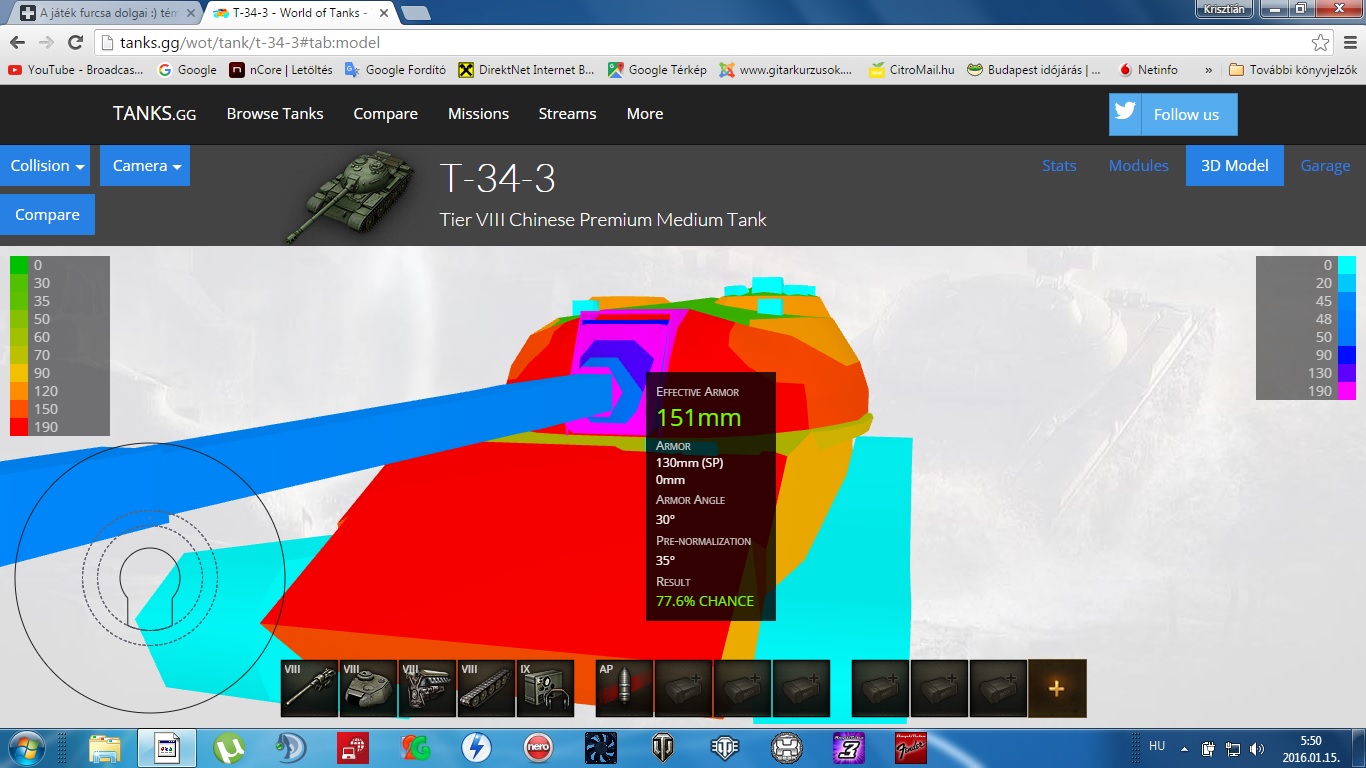Open Google Térkép bookmark

point(657,70)
